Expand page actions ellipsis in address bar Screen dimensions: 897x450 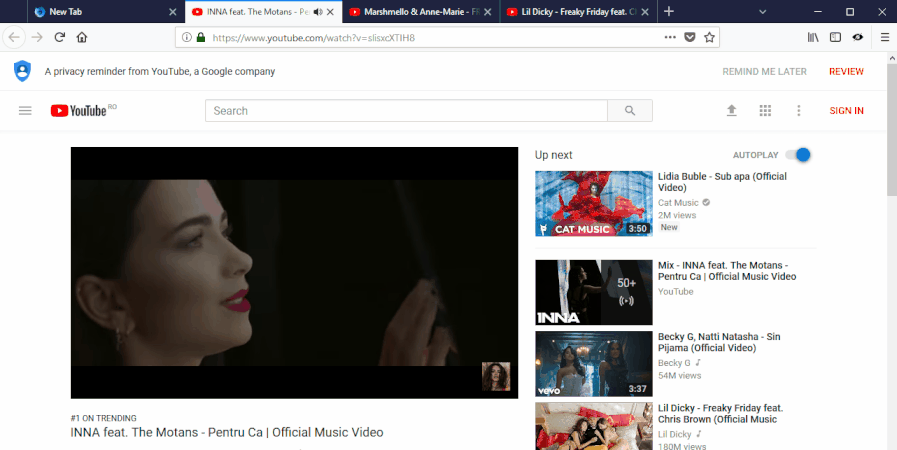(x=670, y=37)
